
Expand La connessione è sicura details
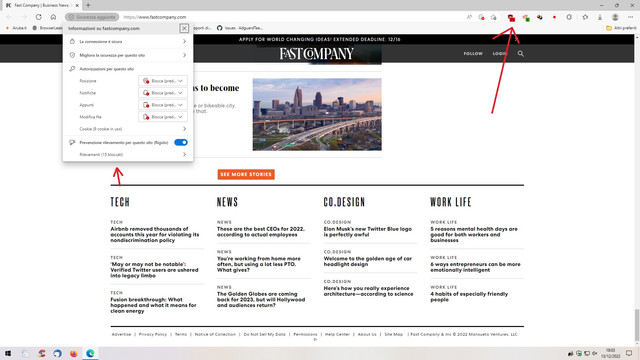(x=128, y=42)
